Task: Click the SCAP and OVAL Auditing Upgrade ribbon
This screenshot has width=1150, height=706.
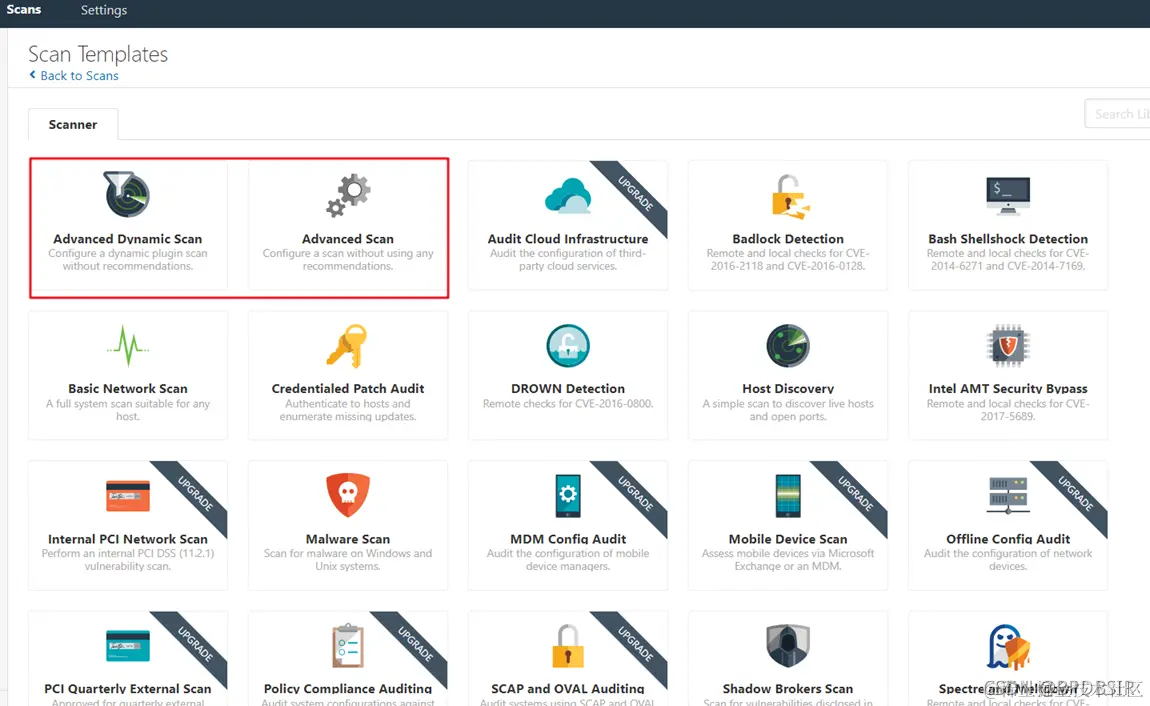Action: (635, 644)
